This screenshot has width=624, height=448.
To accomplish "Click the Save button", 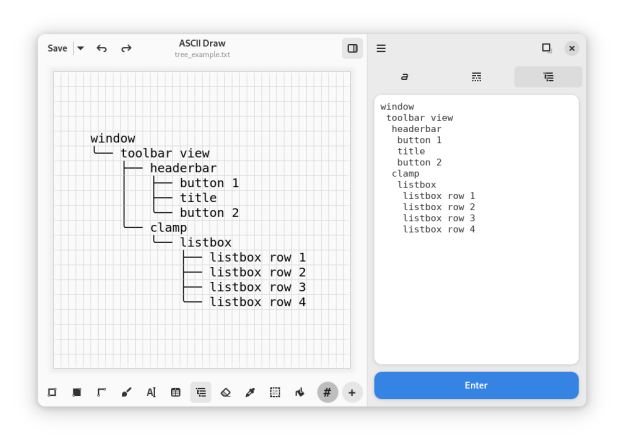I will [57, 48].
